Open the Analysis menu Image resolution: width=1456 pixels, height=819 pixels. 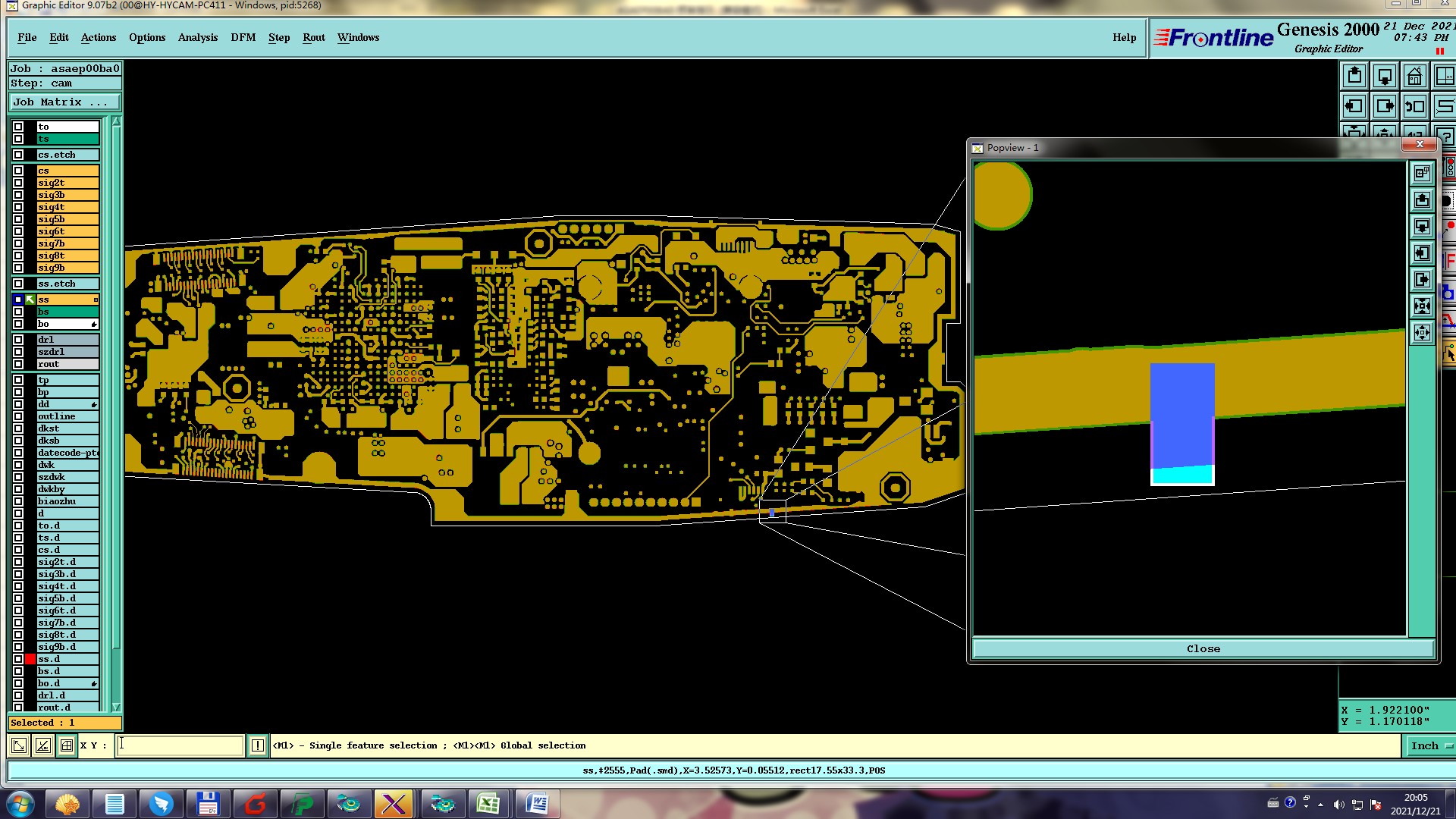(197, 37)
